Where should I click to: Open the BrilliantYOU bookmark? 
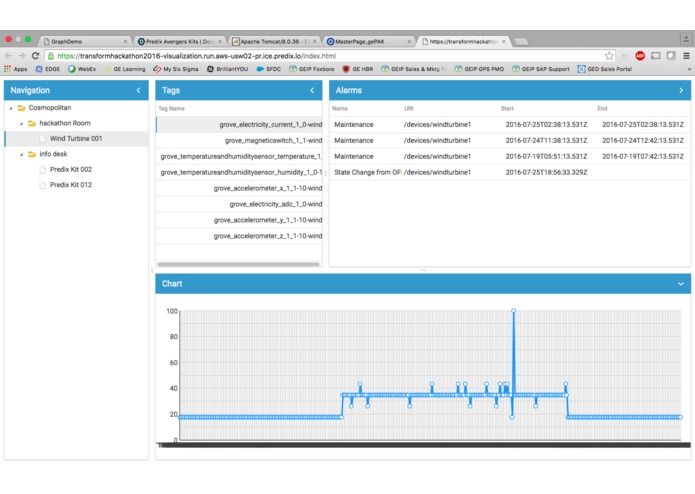pyautogui.click(x=227, y=69)
